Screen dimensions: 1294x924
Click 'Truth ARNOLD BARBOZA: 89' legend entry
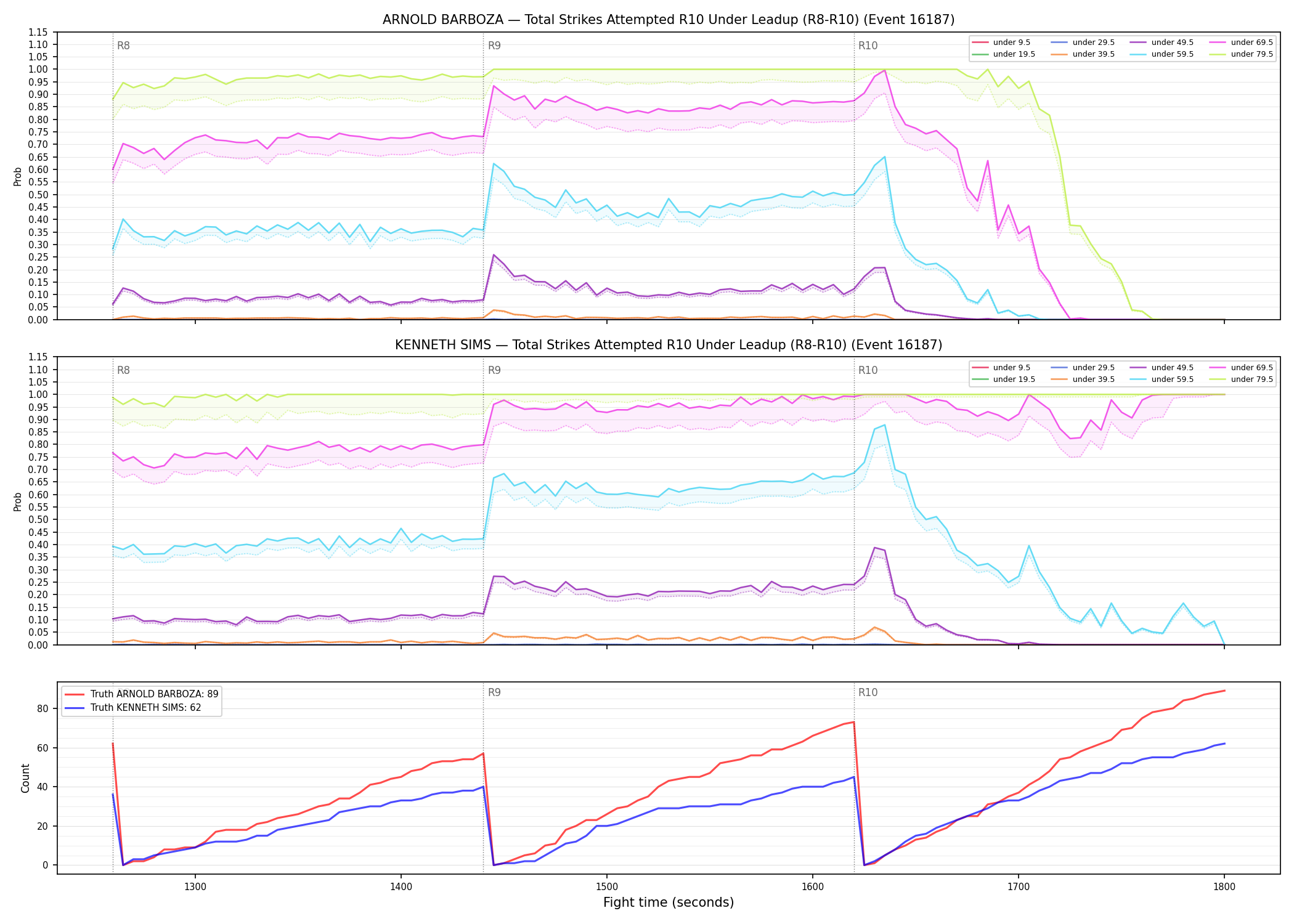[x=142, y=694]
